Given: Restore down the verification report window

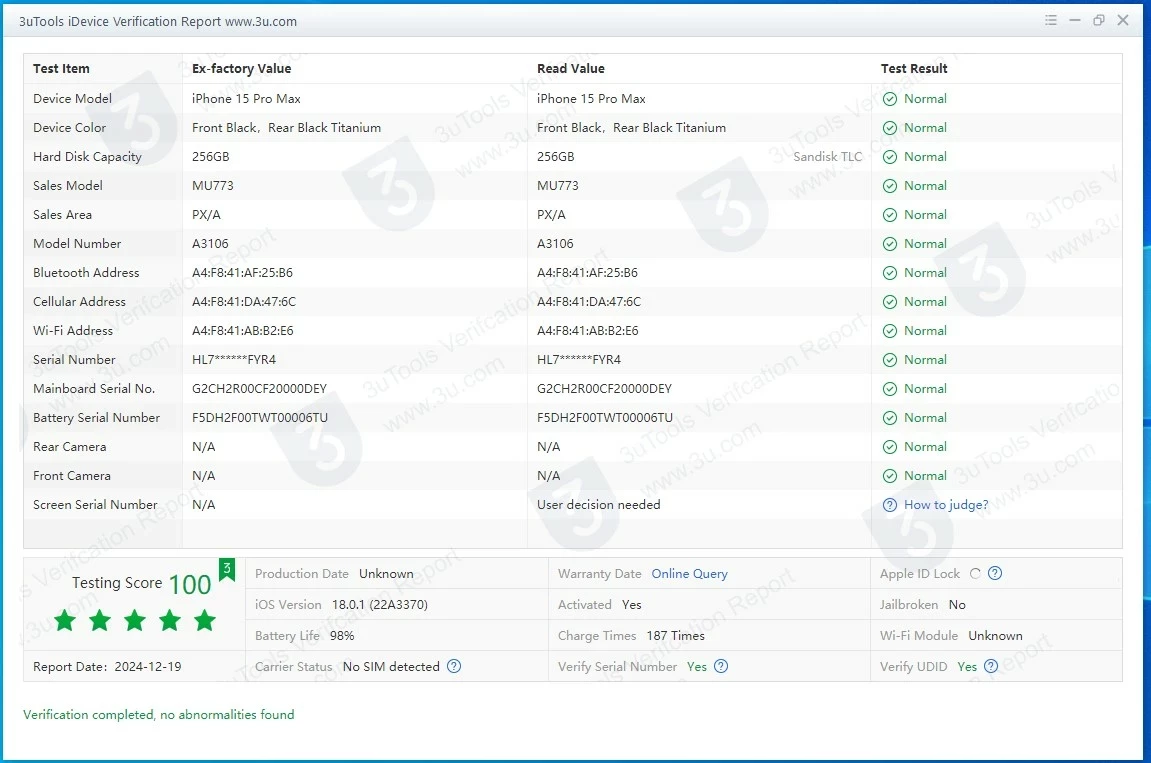Looking at the screenshot, I should [x=1099, y=21].
